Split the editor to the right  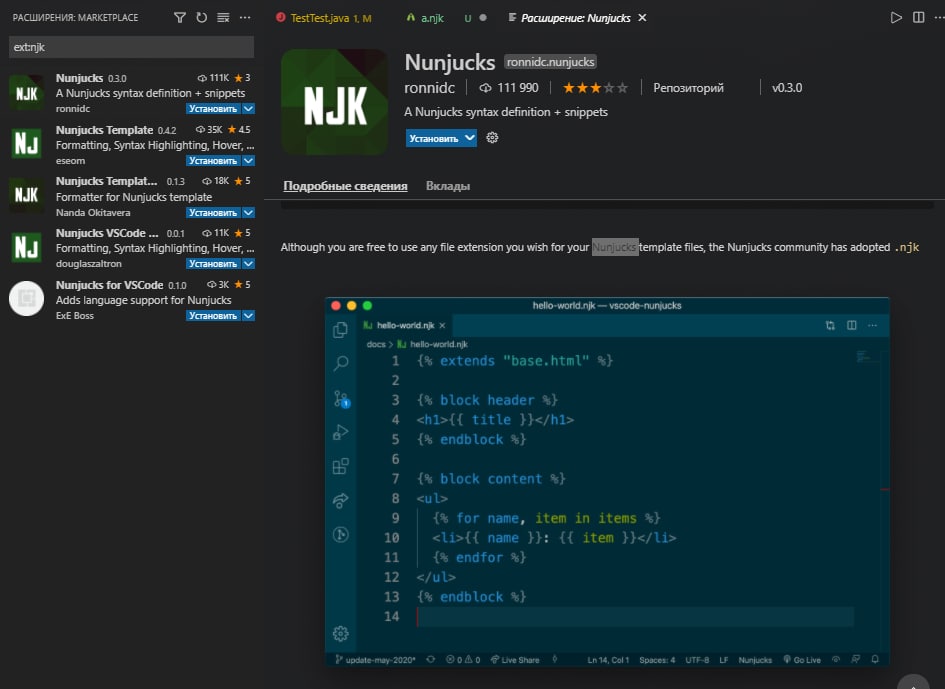coord(918,17)
